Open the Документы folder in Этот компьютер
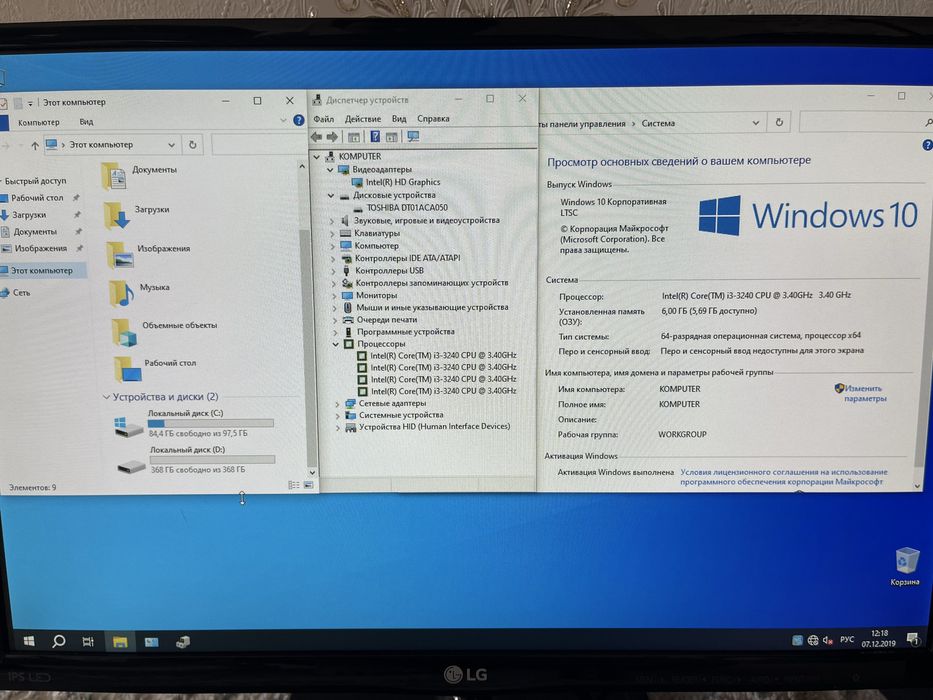The width and height of the screenshot is (933, 700). click(140, 175)
